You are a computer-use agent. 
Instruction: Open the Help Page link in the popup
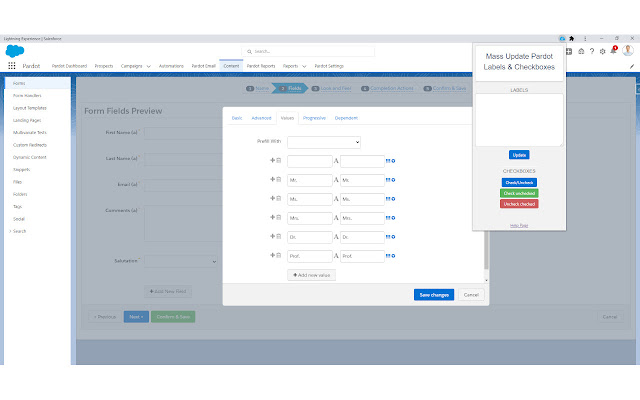tap(519, 225)
